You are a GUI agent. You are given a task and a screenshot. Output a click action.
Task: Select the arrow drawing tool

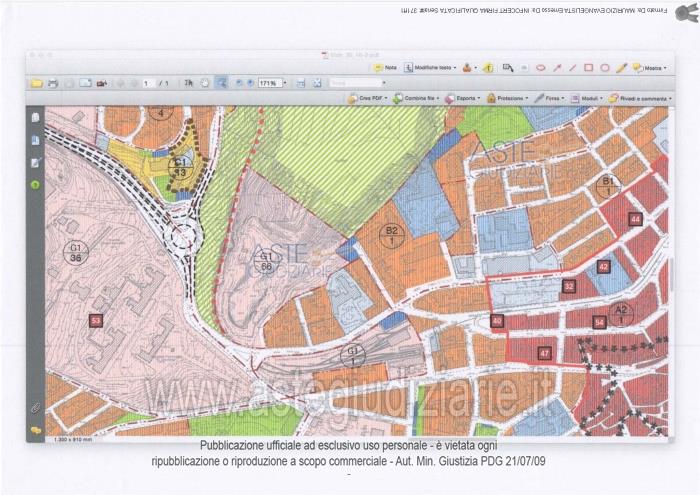pyautogui.click(x=557, y=68)
